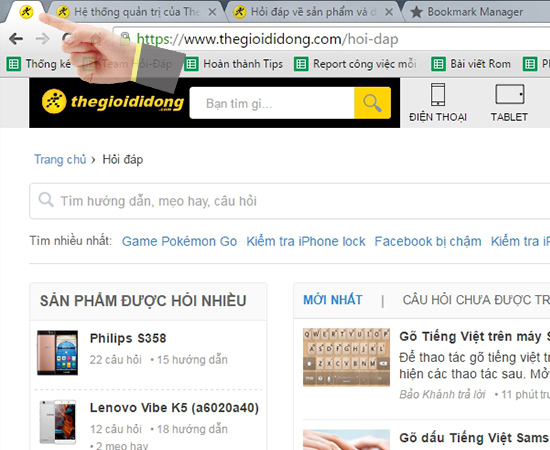Viewport: 550px width, 450px height.
Task: Click 18 hướng dẫn under Lenovo Vibe K5
Action: click(192, 429)
